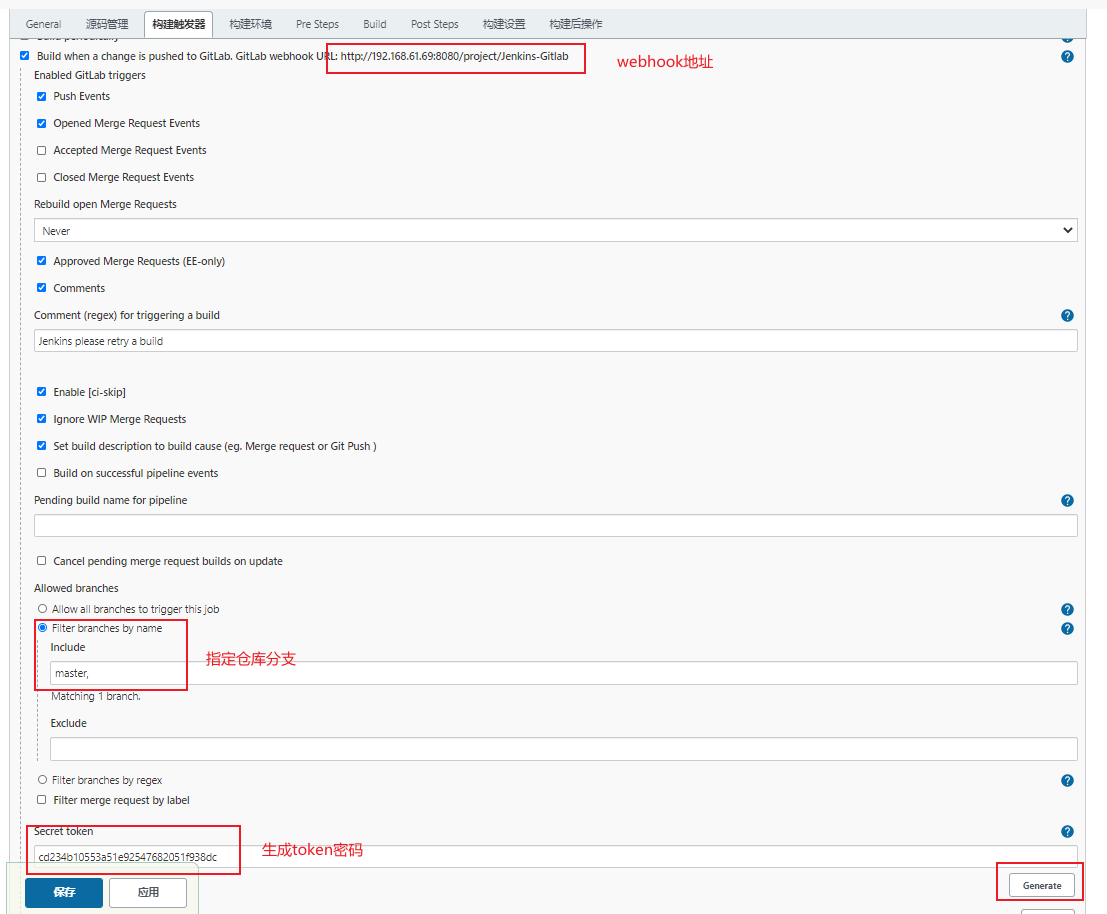
Task: Focus the Secret token field
Action: click(x=556, y=857)
